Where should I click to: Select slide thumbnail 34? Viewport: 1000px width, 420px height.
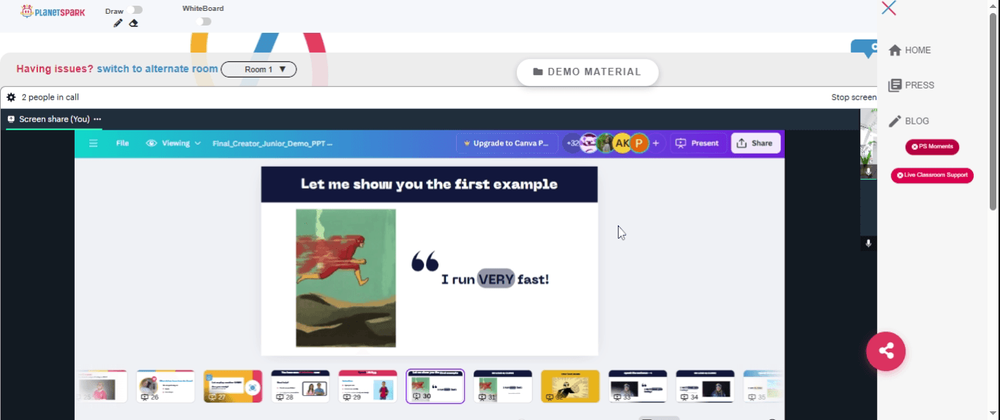[x=705, y=386]
